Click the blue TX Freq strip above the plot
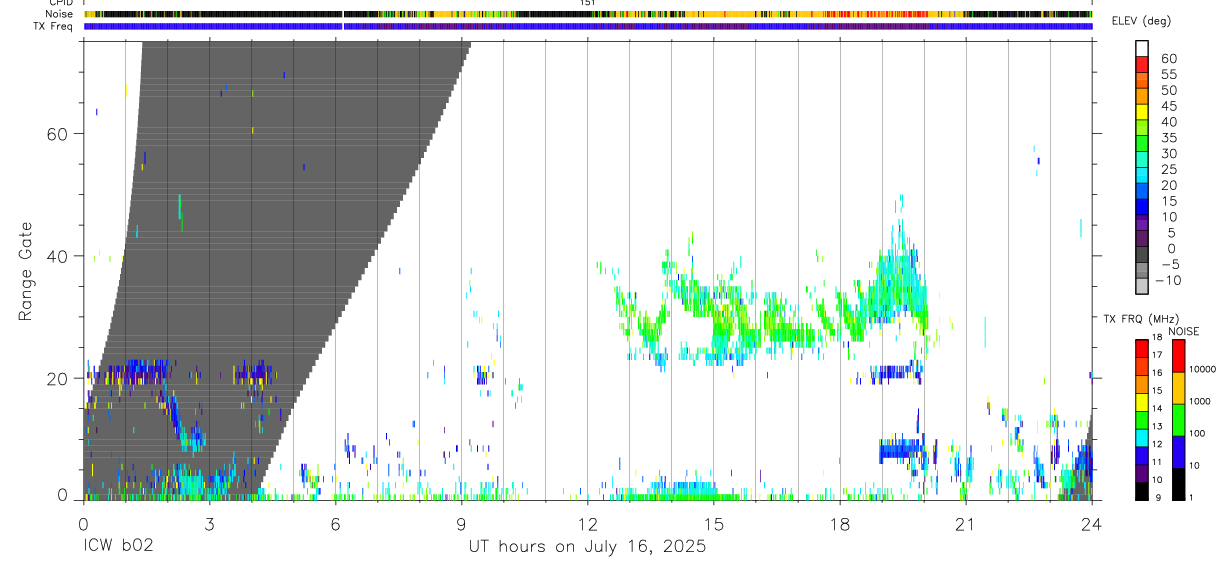 click(588, 26)
